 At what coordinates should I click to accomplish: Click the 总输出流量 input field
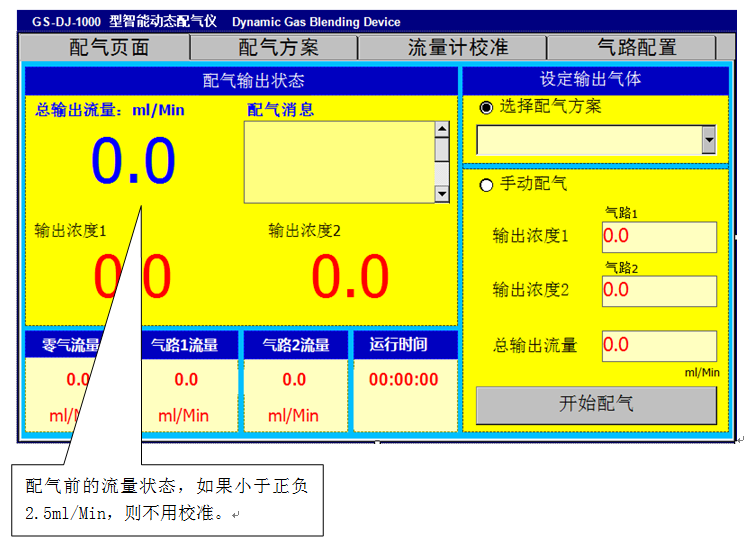[x=658, y=345]
